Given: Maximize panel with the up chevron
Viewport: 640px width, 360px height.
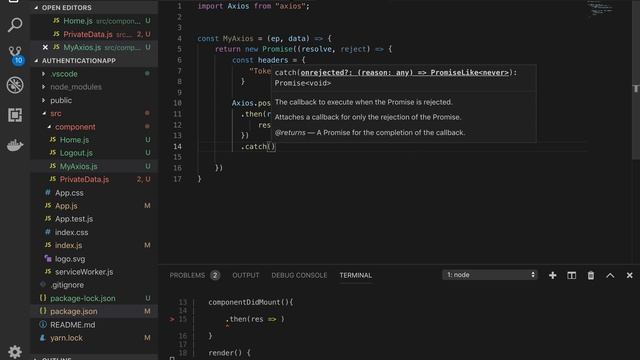Looking at the screenshot, I should [610, 276].
